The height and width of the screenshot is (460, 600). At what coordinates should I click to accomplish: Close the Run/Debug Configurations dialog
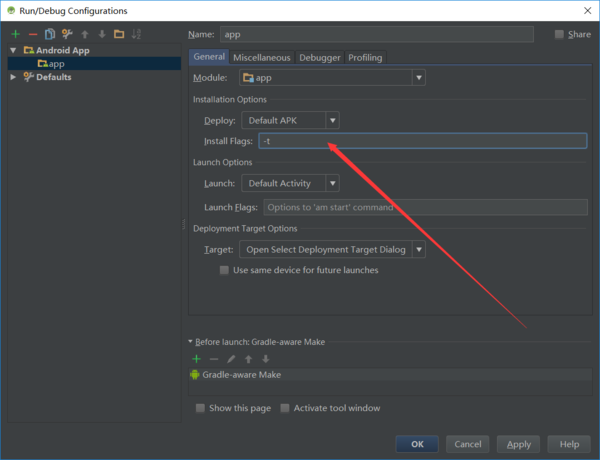click(x=588, y=11)
